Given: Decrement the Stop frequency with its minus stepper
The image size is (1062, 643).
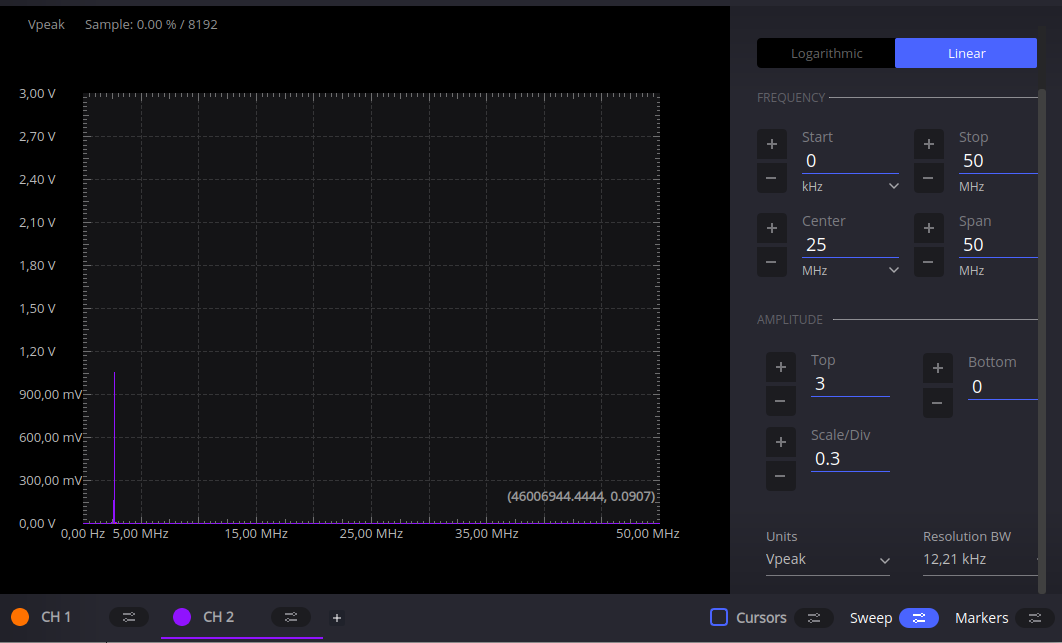Looking at the screenshot, I should click(928, 178).
